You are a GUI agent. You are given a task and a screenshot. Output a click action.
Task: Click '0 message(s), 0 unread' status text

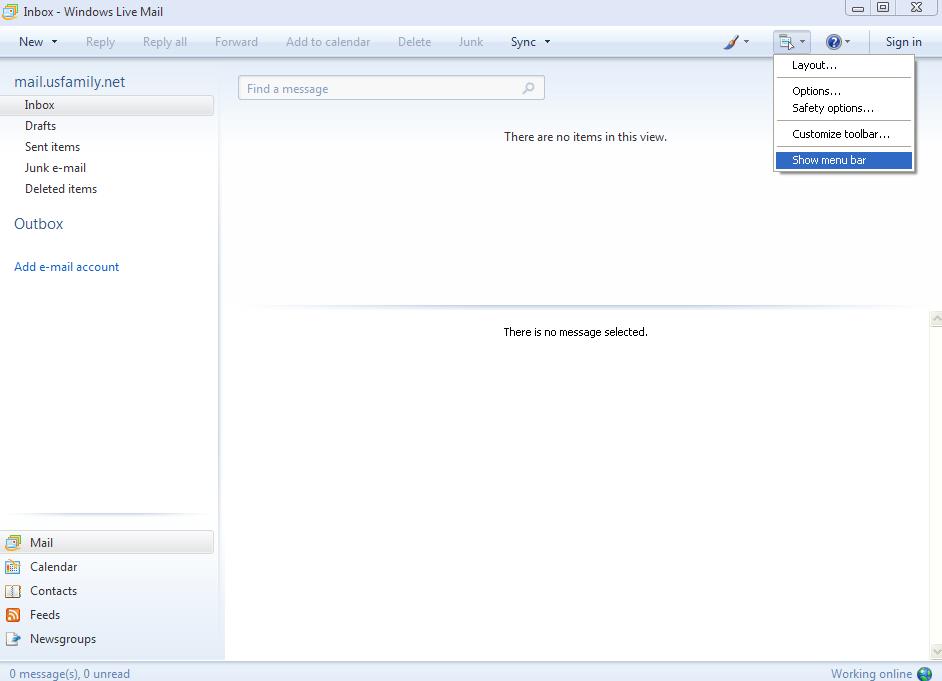coord(70,674)
